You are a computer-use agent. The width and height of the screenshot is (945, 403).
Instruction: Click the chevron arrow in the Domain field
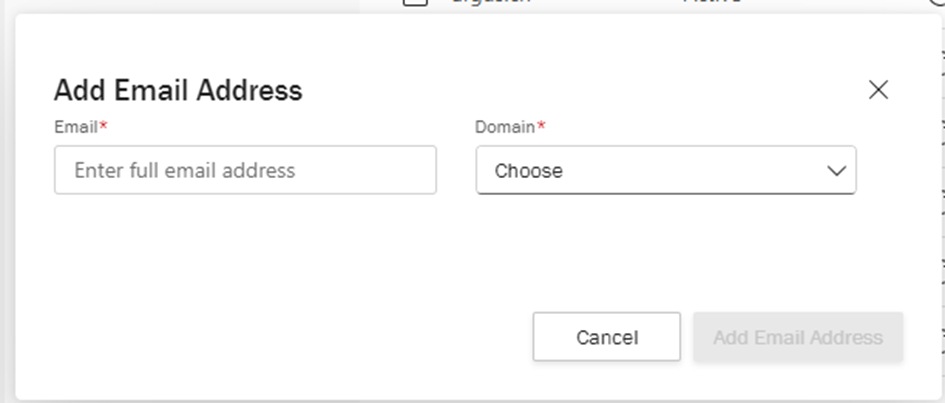click(x=836, y=171)
